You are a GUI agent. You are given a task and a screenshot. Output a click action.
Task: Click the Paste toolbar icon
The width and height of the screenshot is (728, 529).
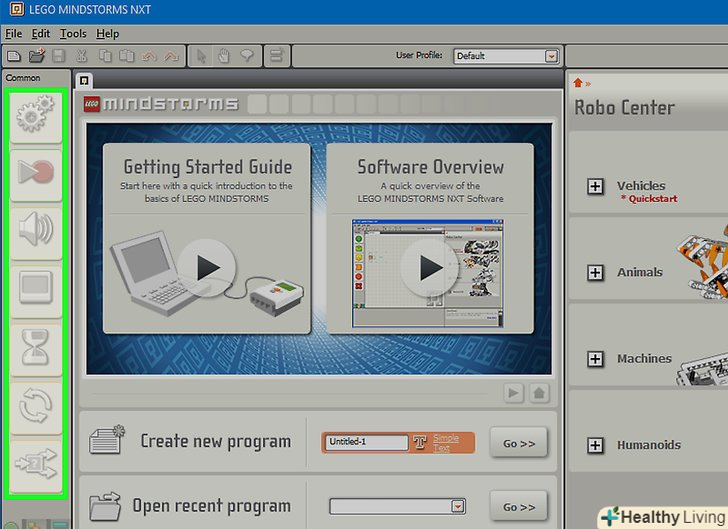point(127,56)
